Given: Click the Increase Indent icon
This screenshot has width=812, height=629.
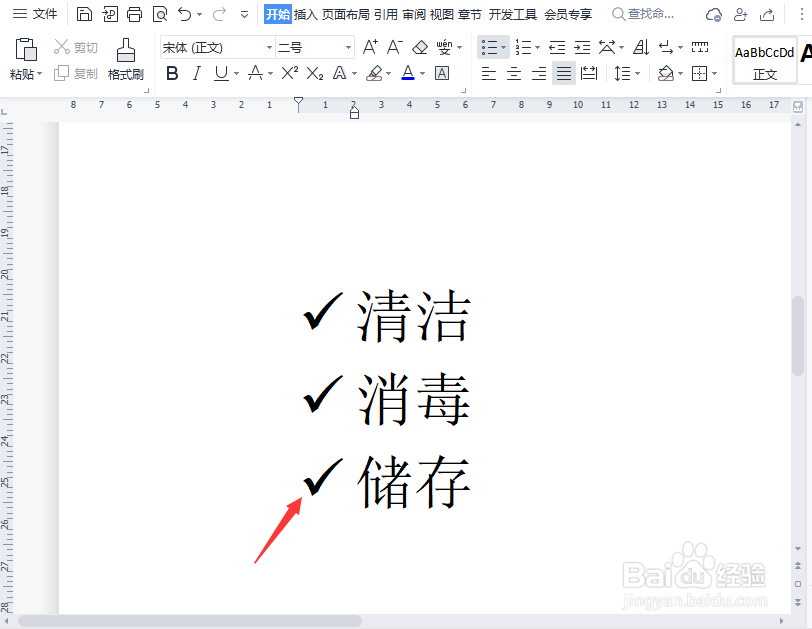Looking at the screenshot, I should click(x=581, y=46).
